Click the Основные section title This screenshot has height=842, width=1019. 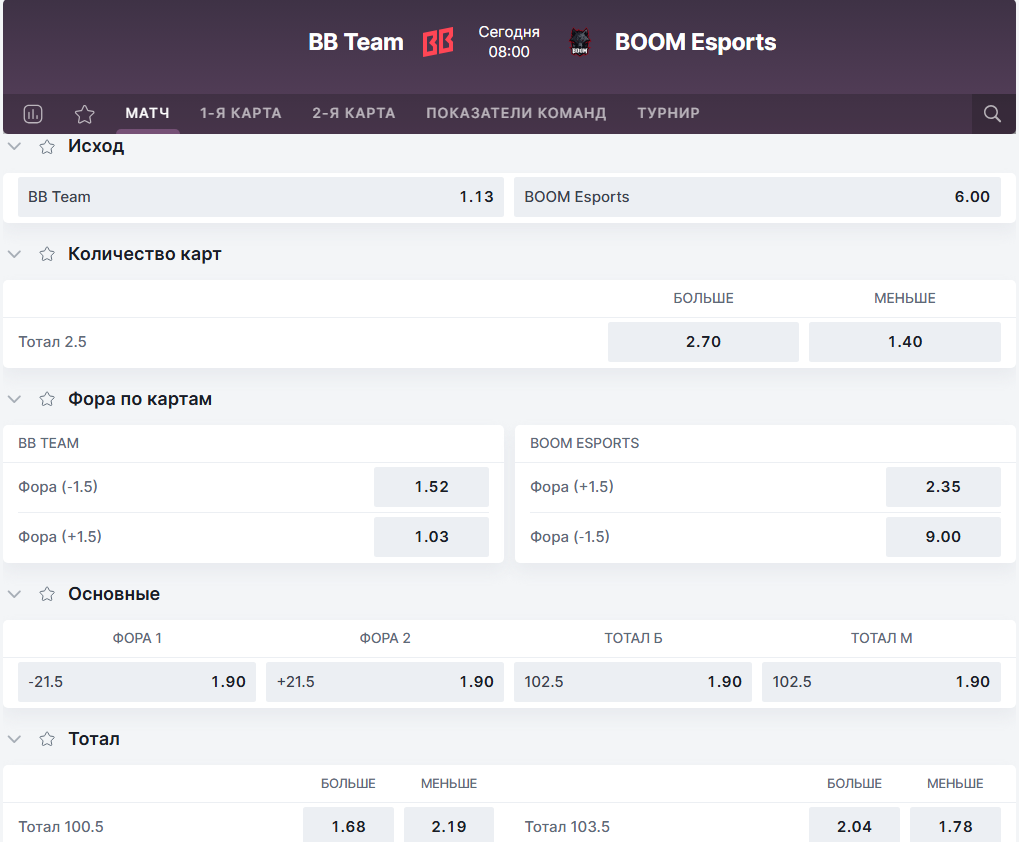[114, 594]
